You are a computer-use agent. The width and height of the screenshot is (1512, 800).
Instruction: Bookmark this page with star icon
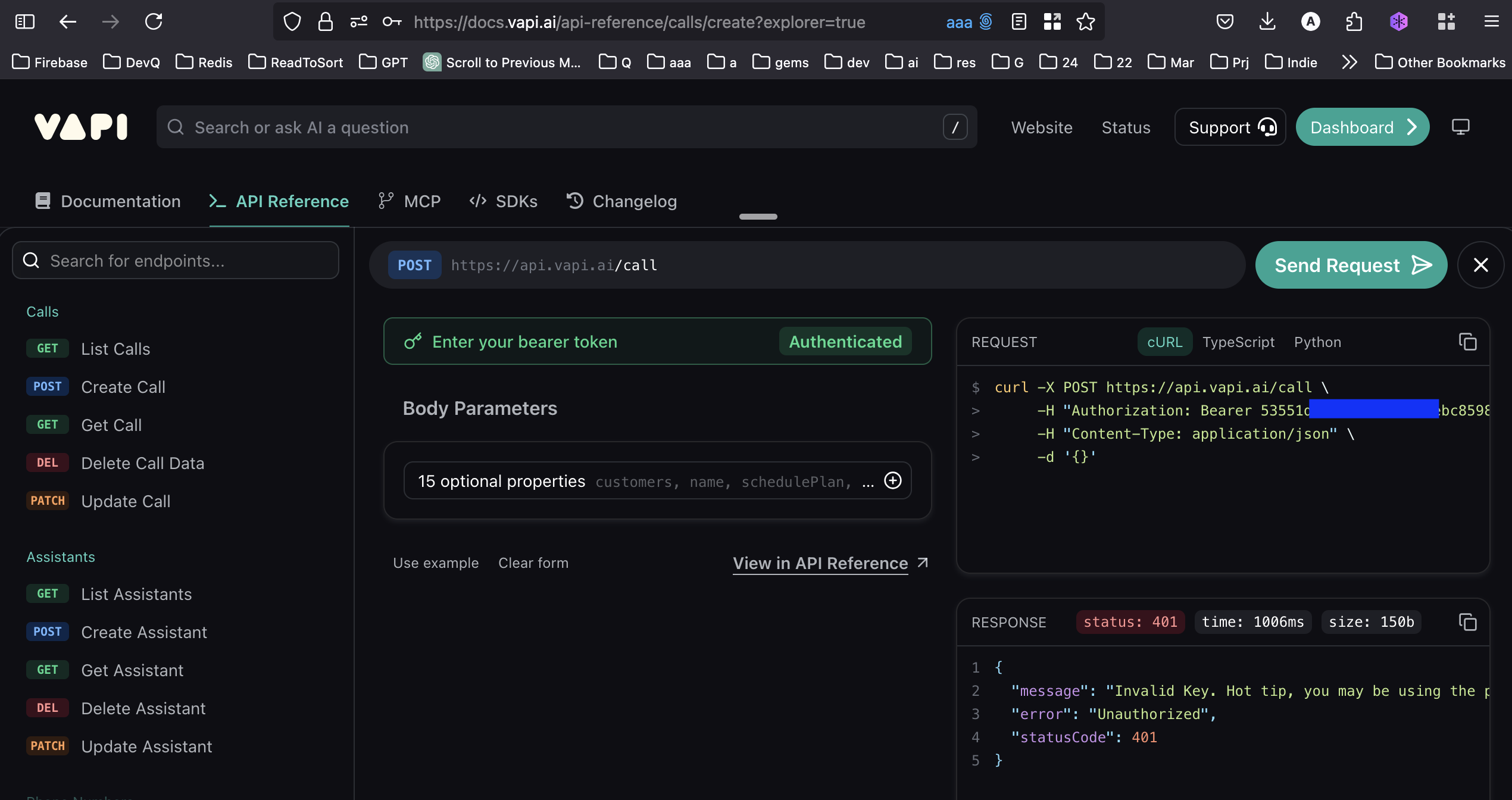[1085, 22]
